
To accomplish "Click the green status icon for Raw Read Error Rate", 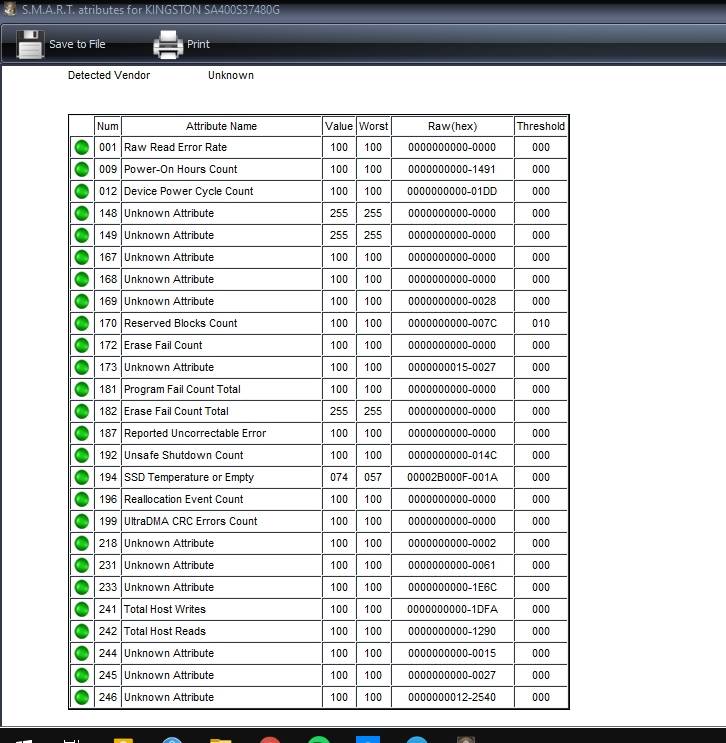I will tap(82, 147).
